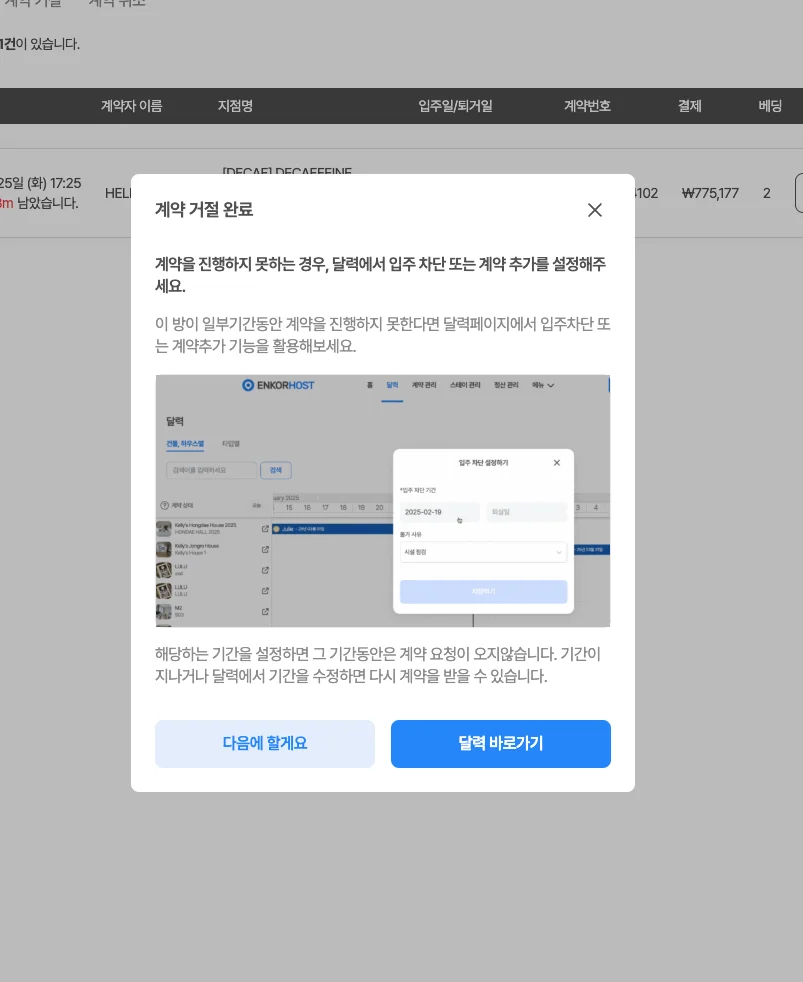
Task: Click the 계약 상태 help icon
Action: tap(163, 505)
